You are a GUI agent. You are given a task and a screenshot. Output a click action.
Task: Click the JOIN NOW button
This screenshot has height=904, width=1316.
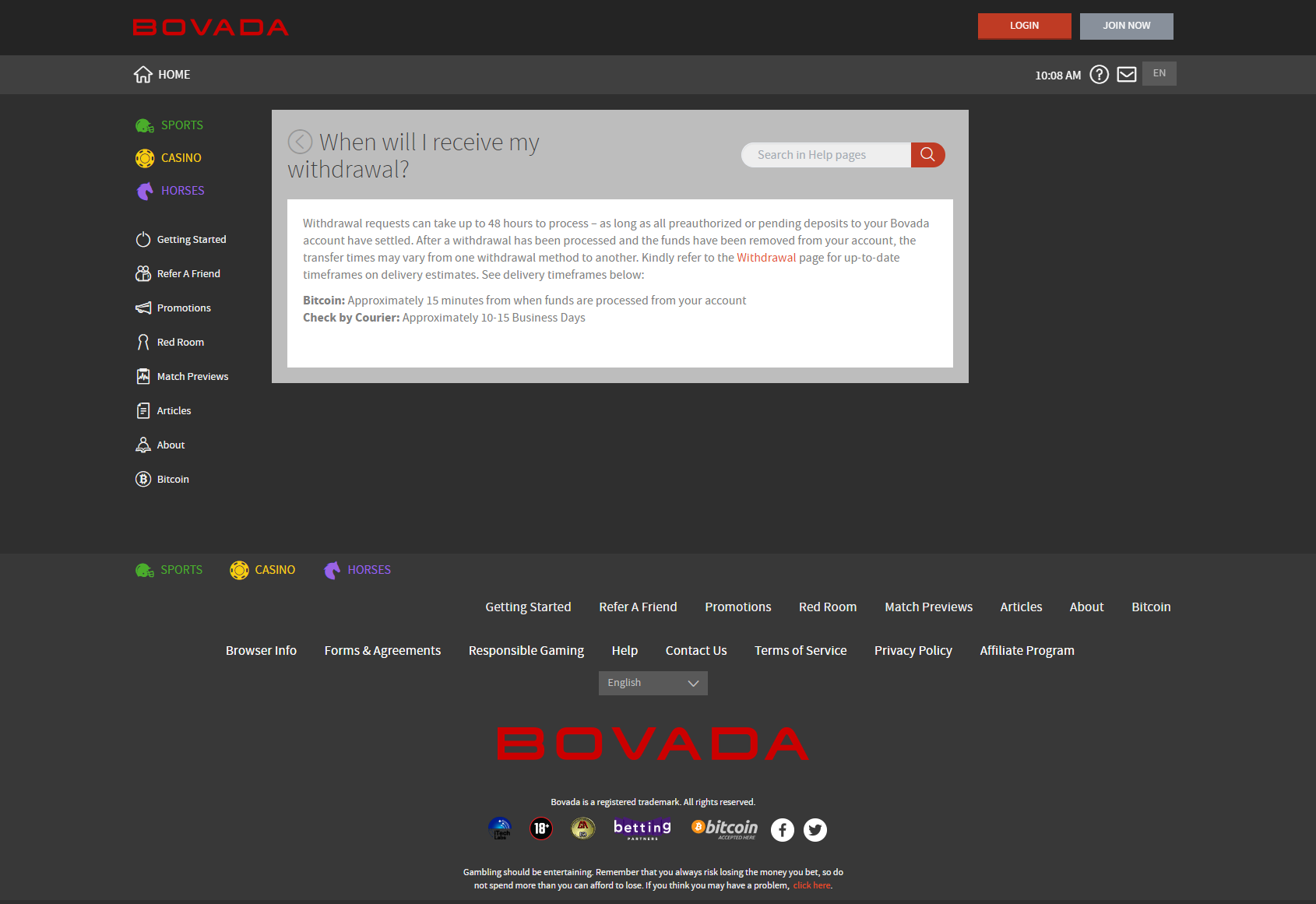point(1127,26)
